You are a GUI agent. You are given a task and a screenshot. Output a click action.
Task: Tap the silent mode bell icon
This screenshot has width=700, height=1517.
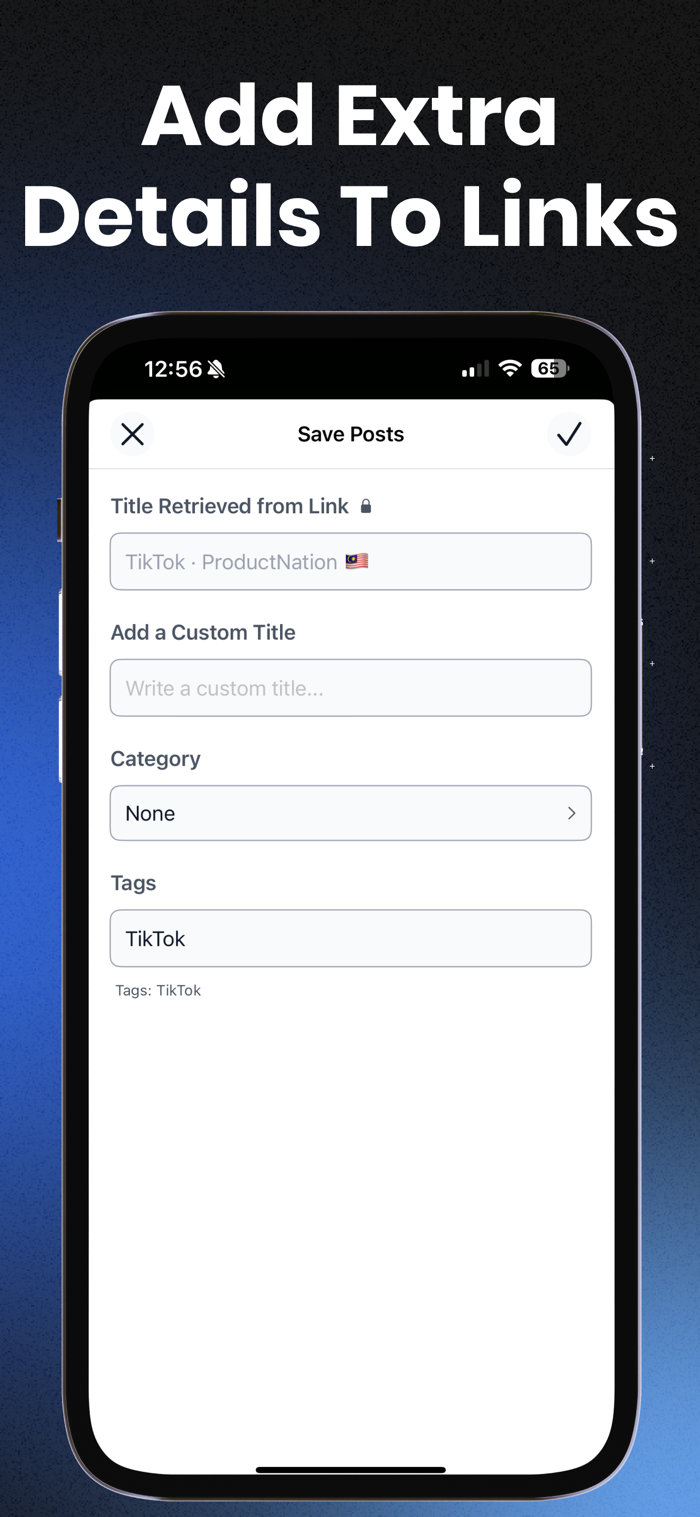[x=217, y=369]
